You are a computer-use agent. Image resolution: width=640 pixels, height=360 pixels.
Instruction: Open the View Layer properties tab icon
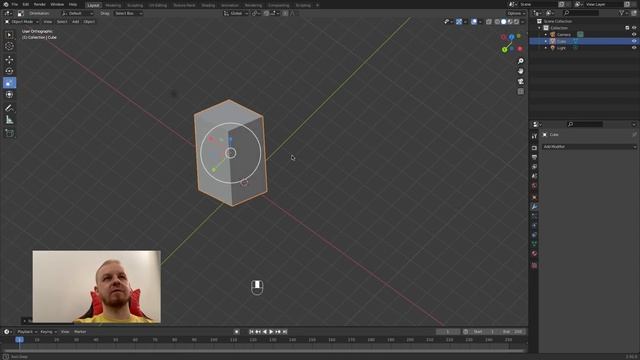pos(534,167)
